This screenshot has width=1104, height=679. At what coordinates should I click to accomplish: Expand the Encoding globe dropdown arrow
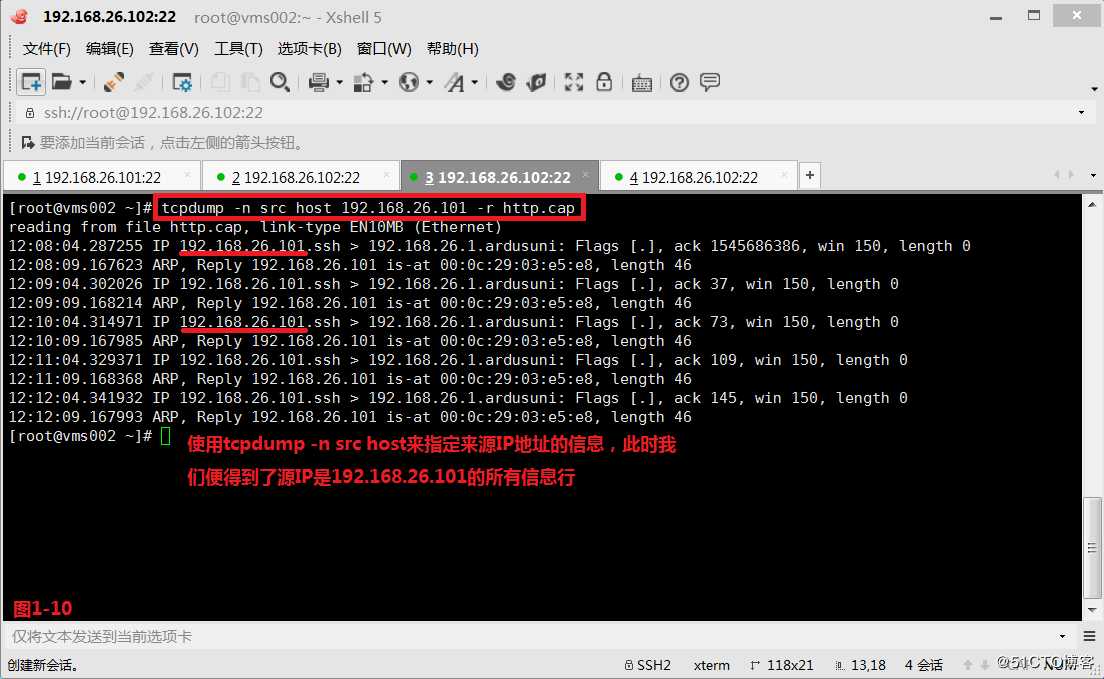point(429,82)
